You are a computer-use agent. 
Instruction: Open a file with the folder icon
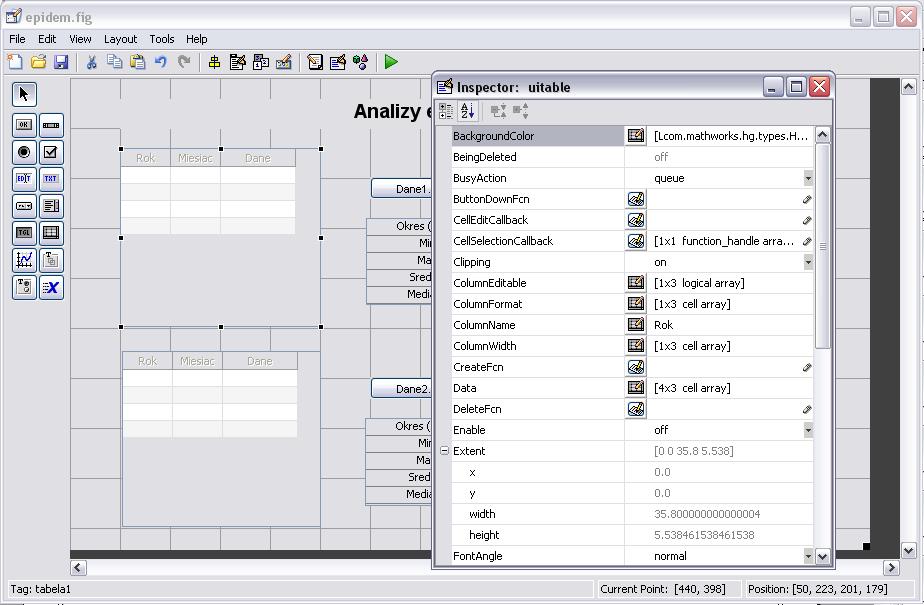pos(38,61)
